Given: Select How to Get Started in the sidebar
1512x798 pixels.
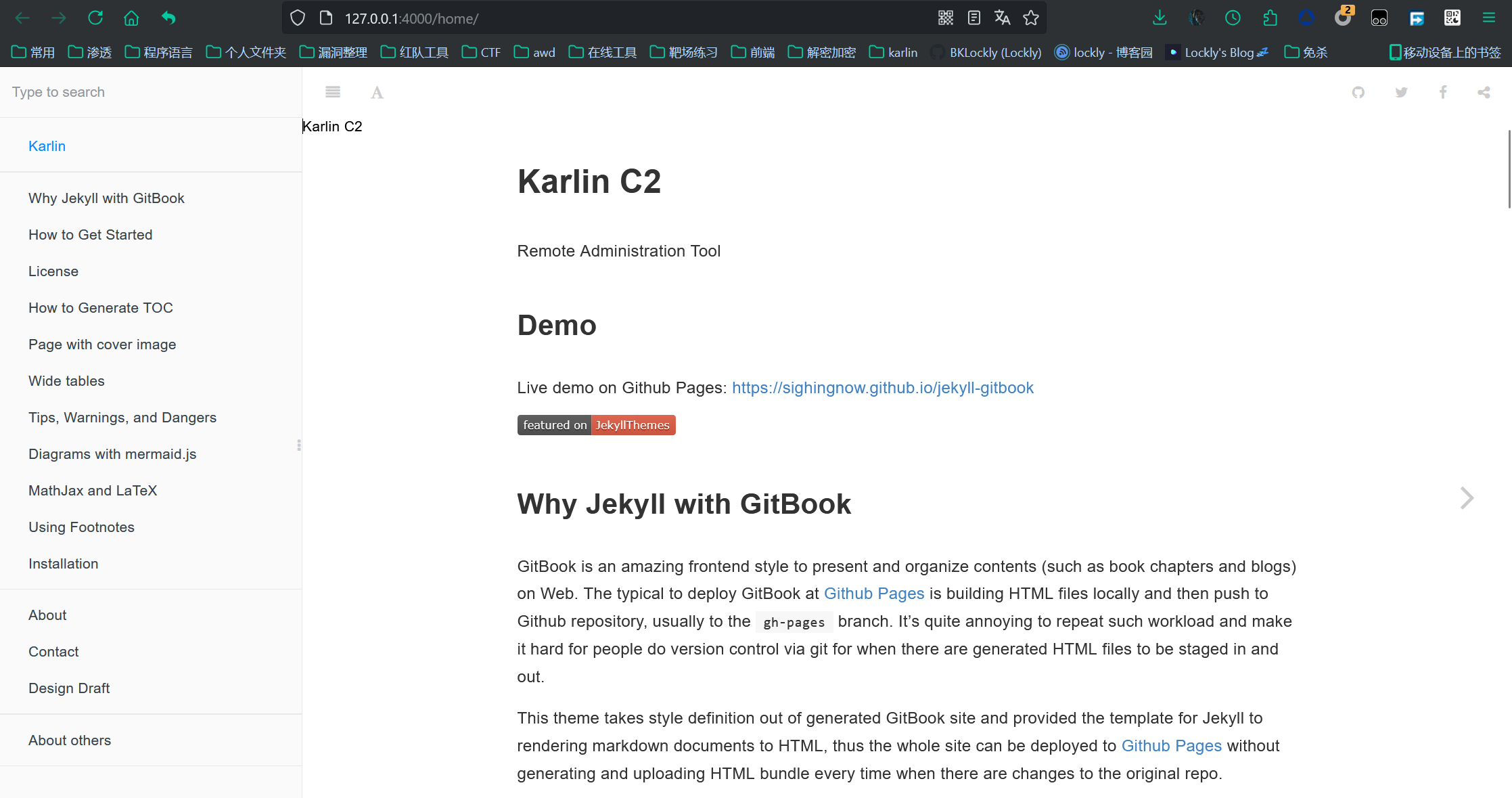Looking at the screenshot, I should point(90,234).
